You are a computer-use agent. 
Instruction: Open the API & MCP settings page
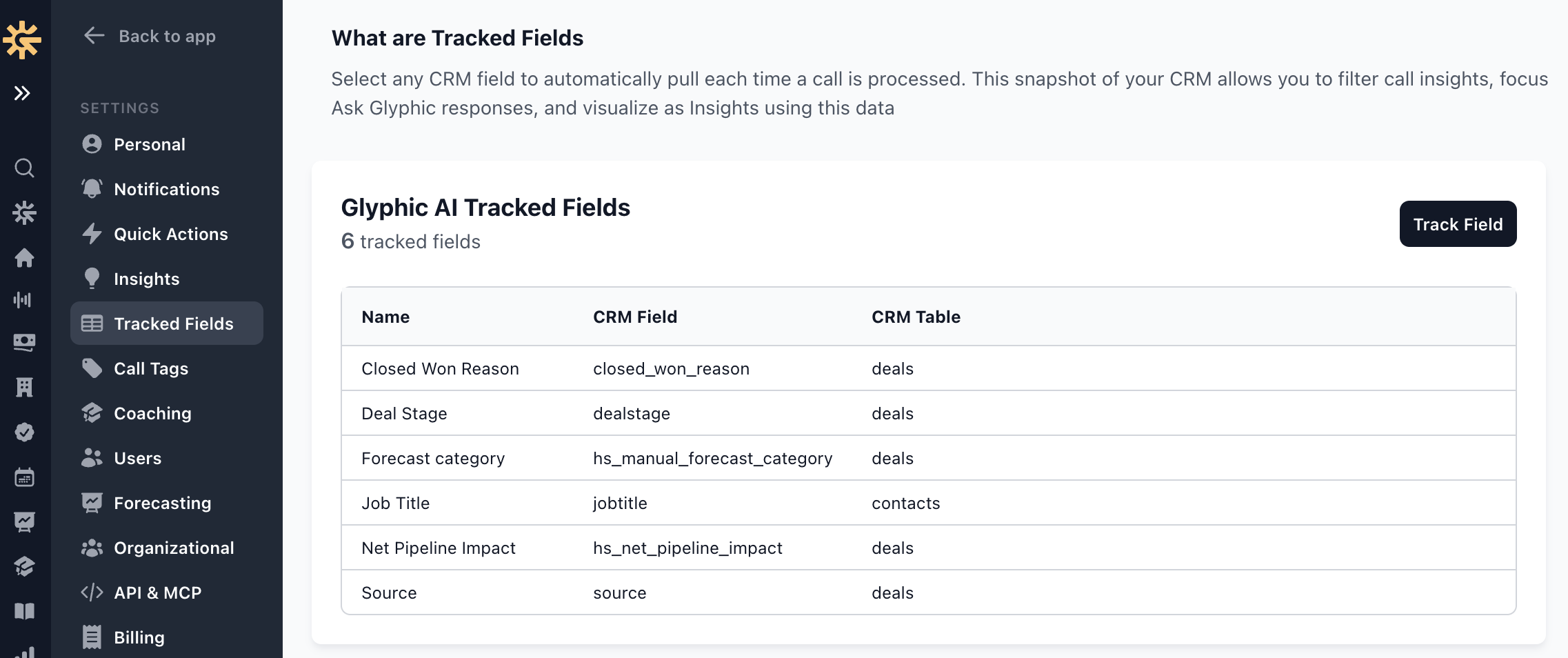[157, 592]
